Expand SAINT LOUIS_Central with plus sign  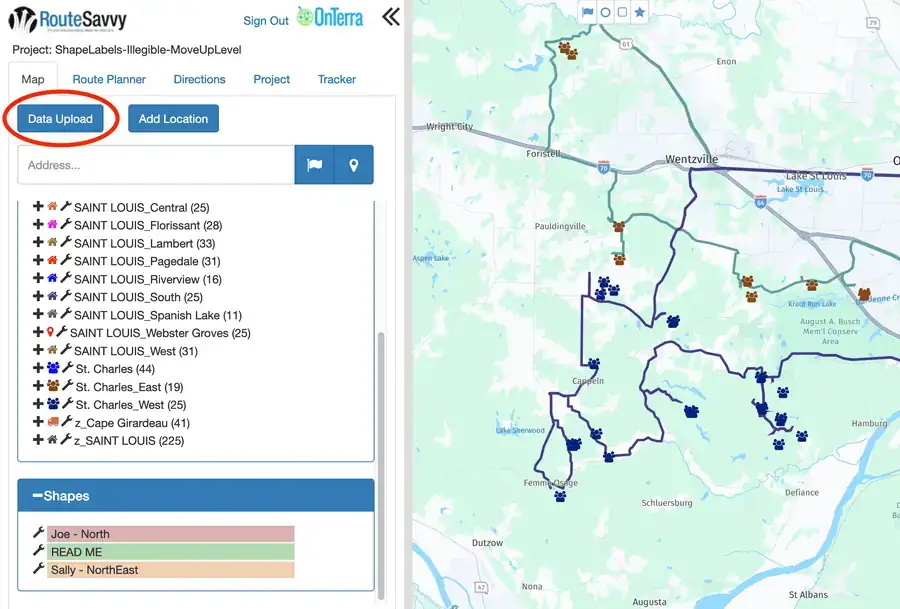(38, 206)
